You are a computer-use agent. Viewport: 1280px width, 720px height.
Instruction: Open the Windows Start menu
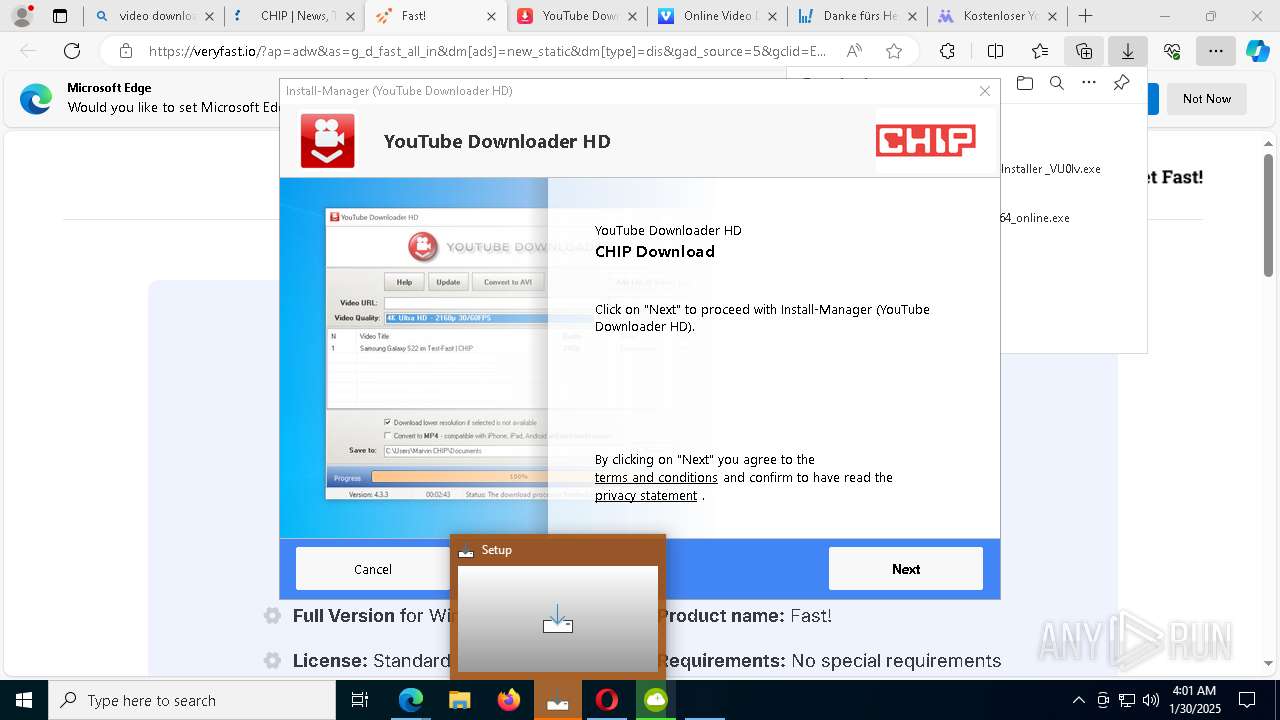pyautogui.click(x=24, y=700)
